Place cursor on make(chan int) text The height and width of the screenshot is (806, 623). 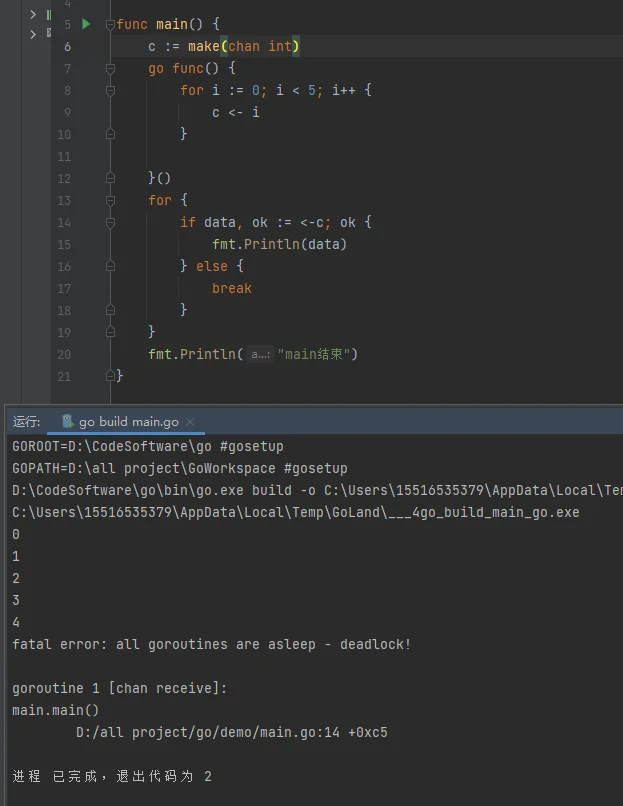pyautogui.click(x=244, y=47)
